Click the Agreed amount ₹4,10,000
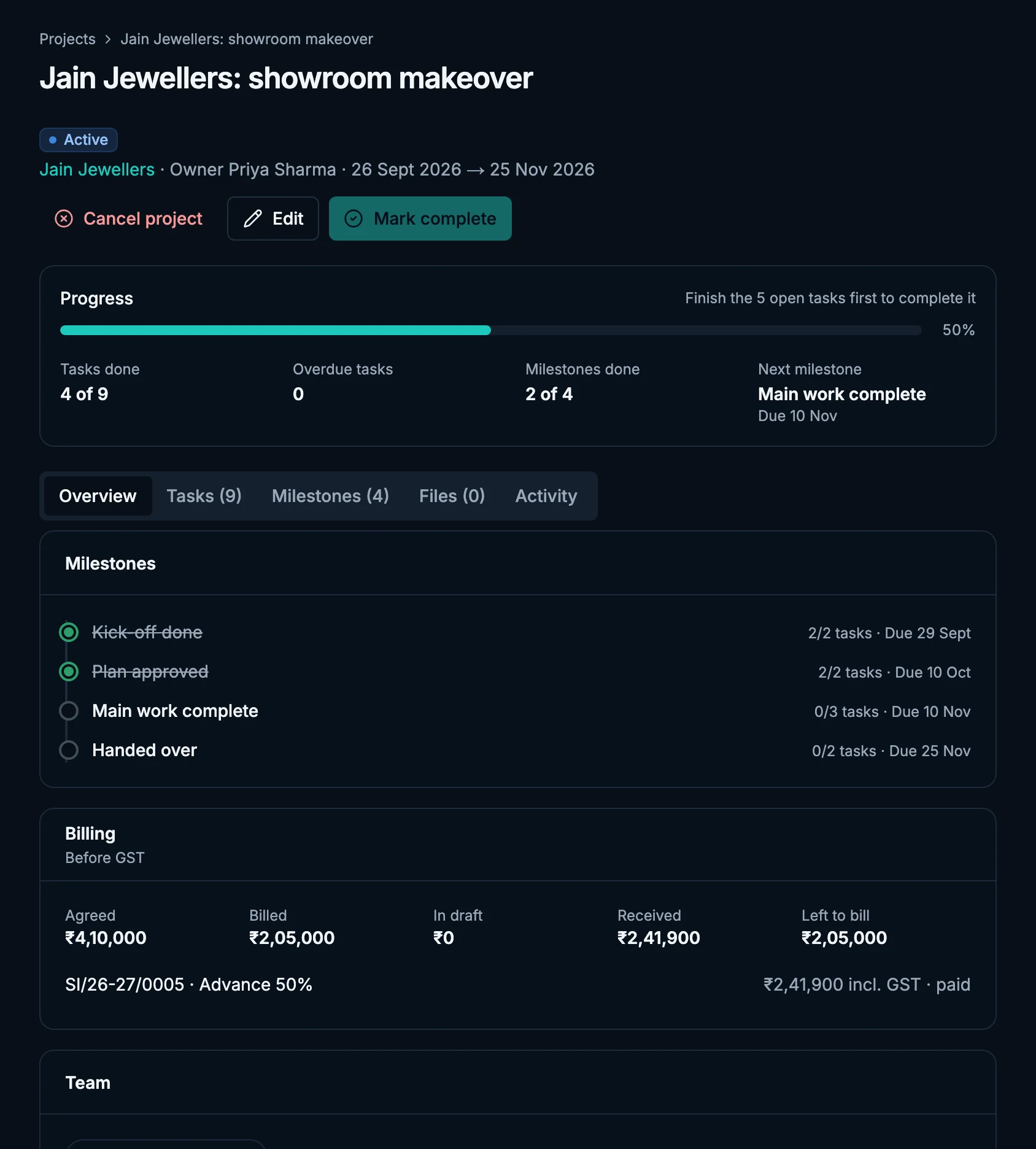 (x=106, y=938)
